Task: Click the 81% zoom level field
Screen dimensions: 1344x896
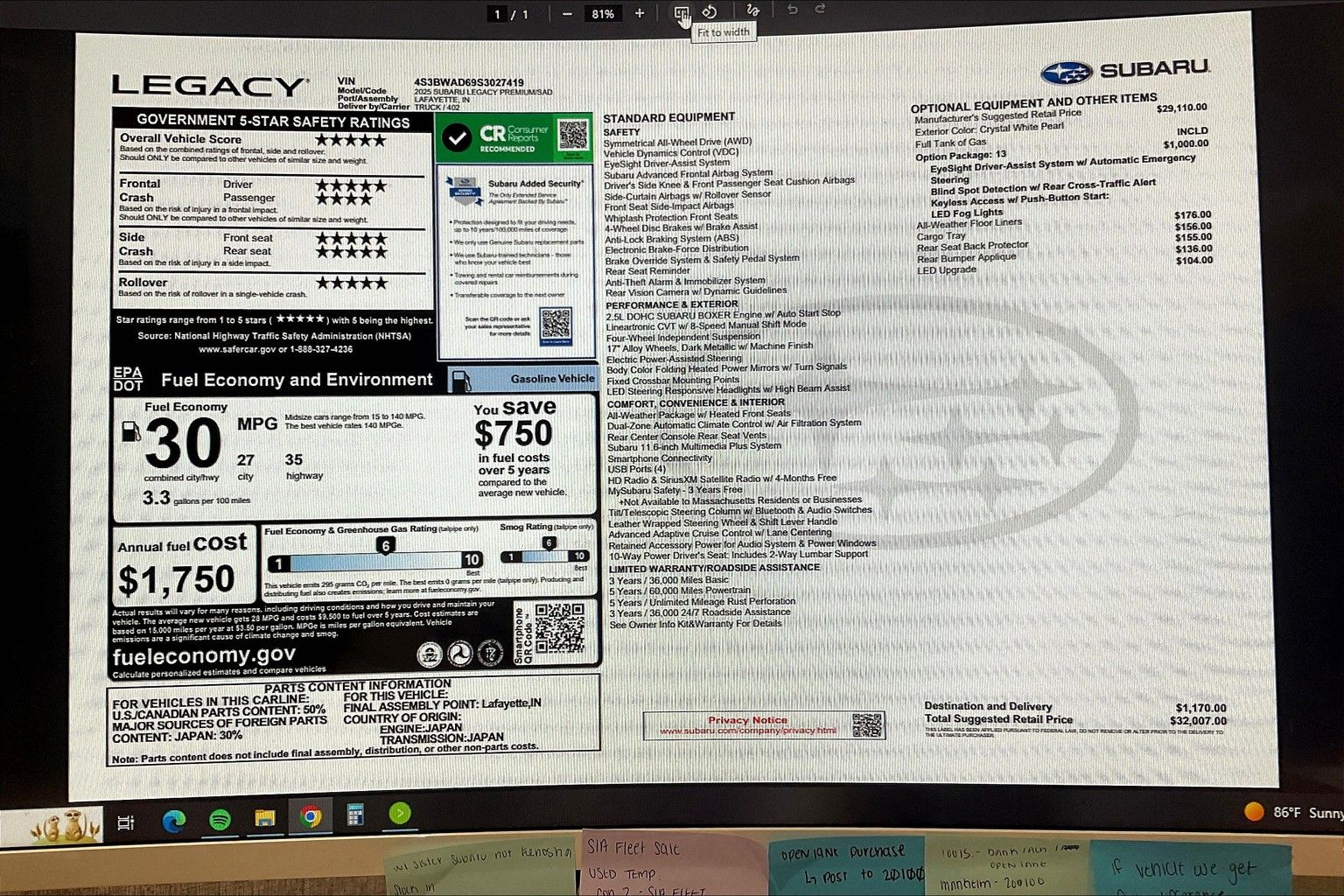Action: (603, 13)
